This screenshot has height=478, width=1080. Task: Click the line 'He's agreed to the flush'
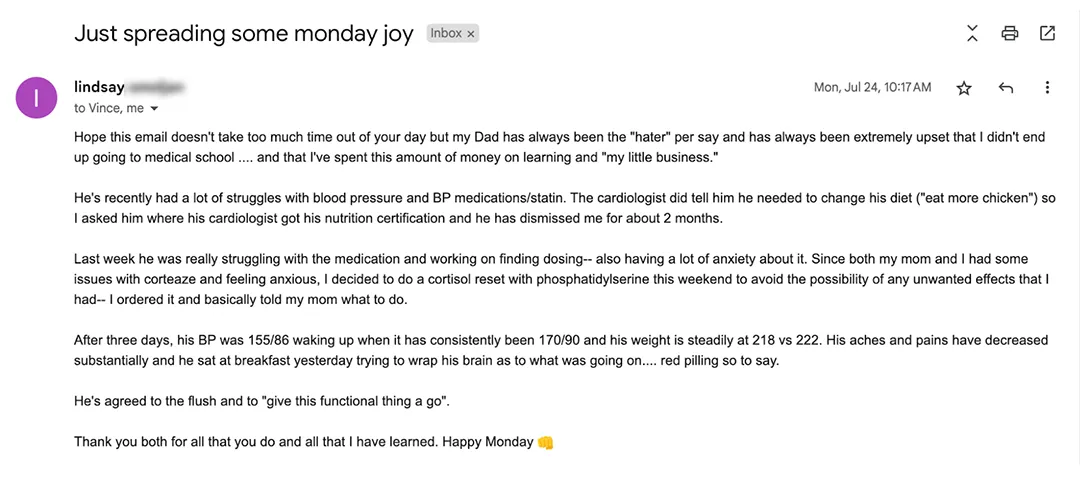[x=262, y=401]
